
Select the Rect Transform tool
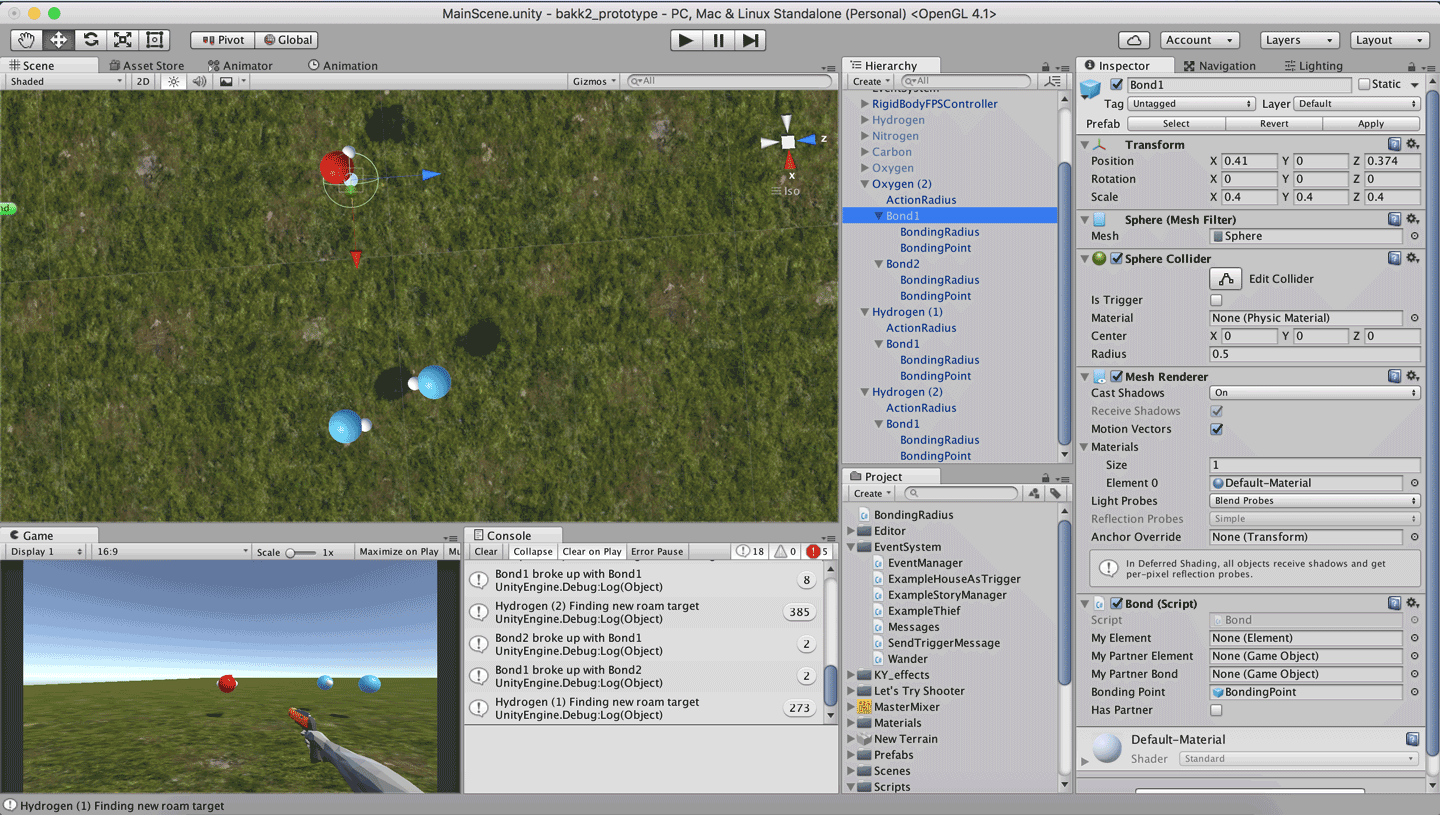click(x=155, y=40)
